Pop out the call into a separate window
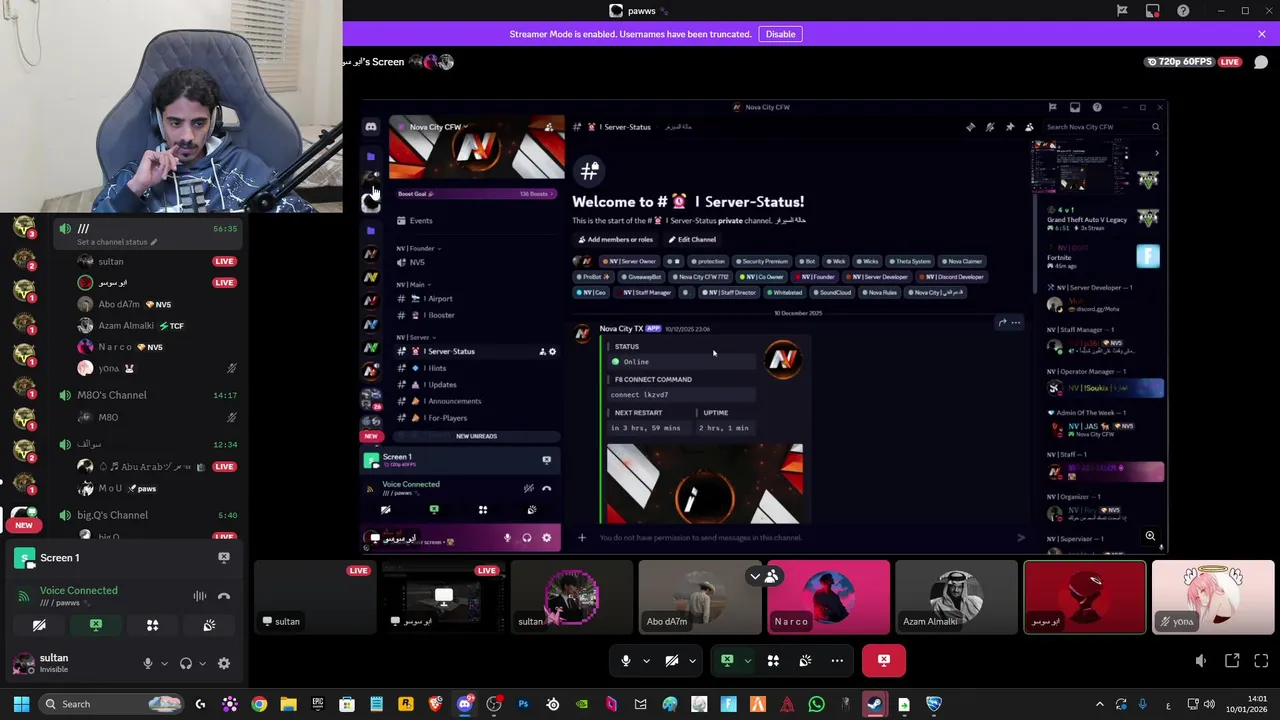This screenshot has width=1280, height=720. pyautogui.click(x=1232, y=661)
